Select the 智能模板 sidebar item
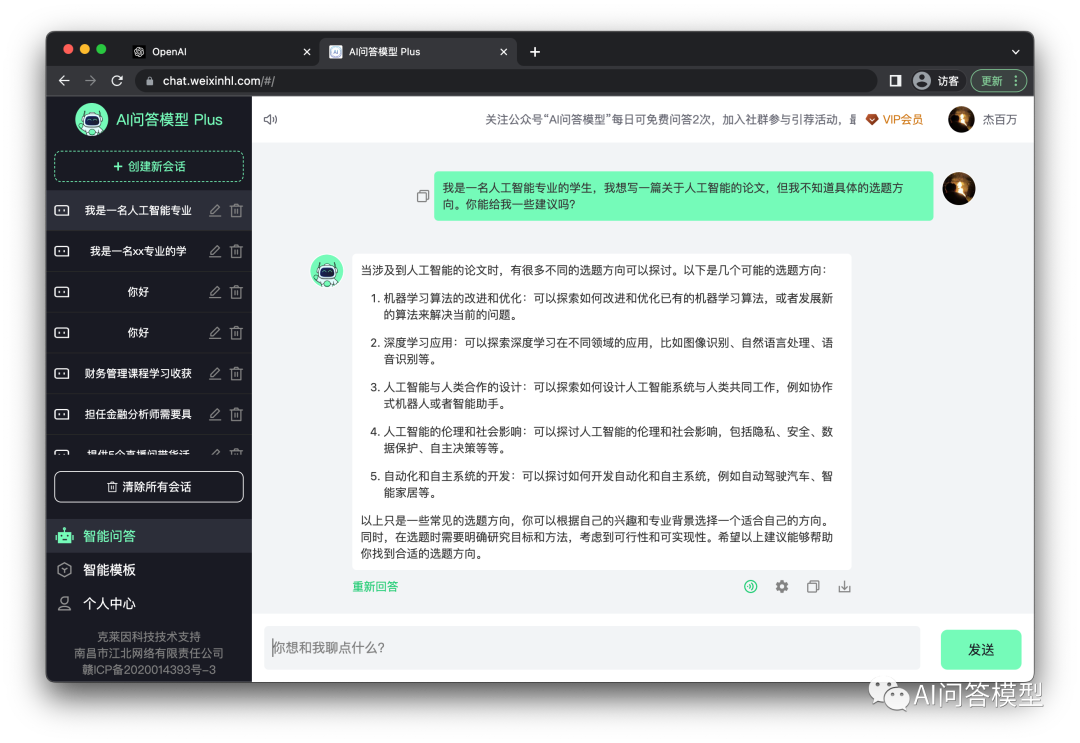 [x=110, y=570]
